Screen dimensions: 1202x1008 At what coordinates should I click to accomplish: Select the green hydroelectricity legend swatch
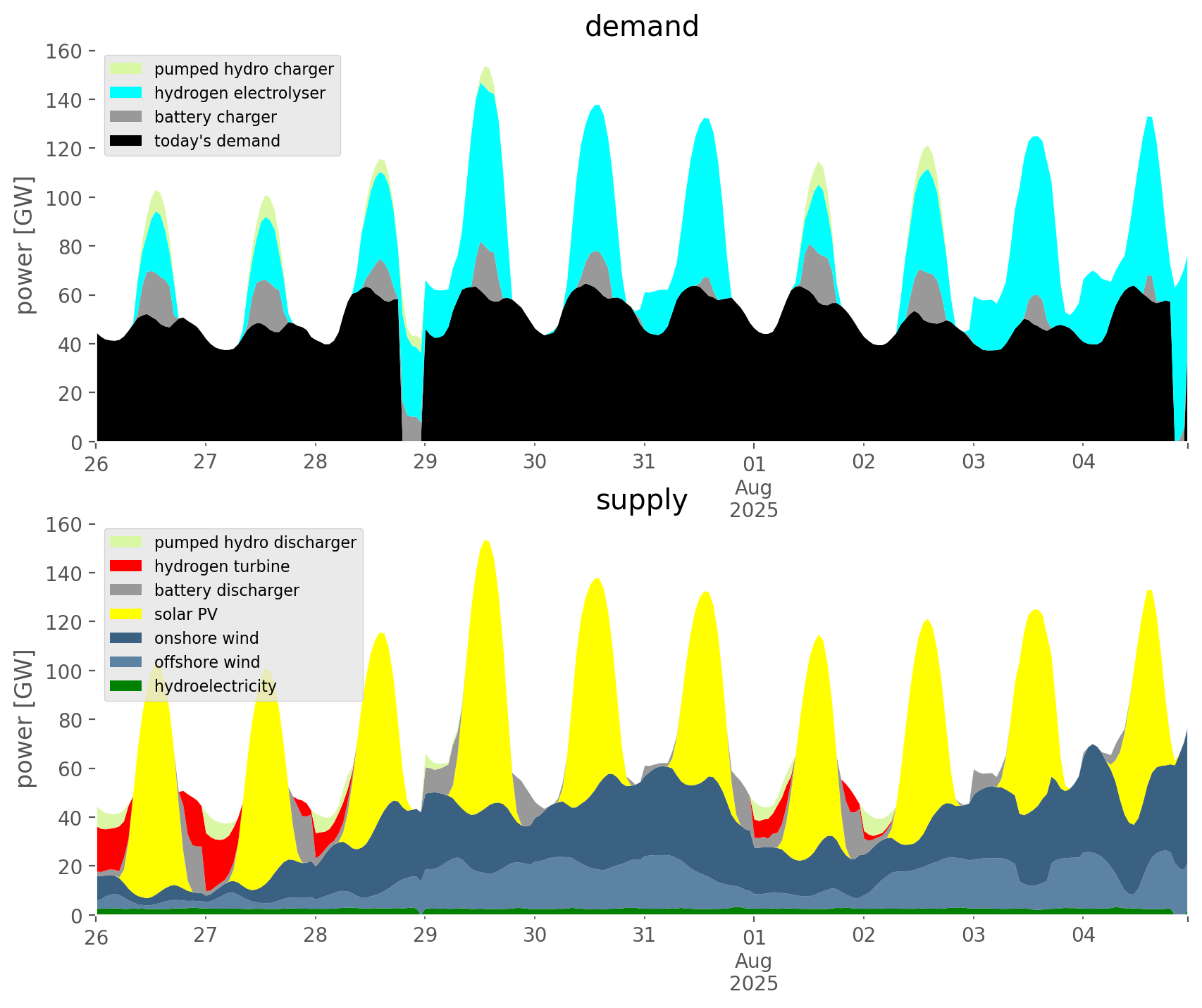[126, 686]
